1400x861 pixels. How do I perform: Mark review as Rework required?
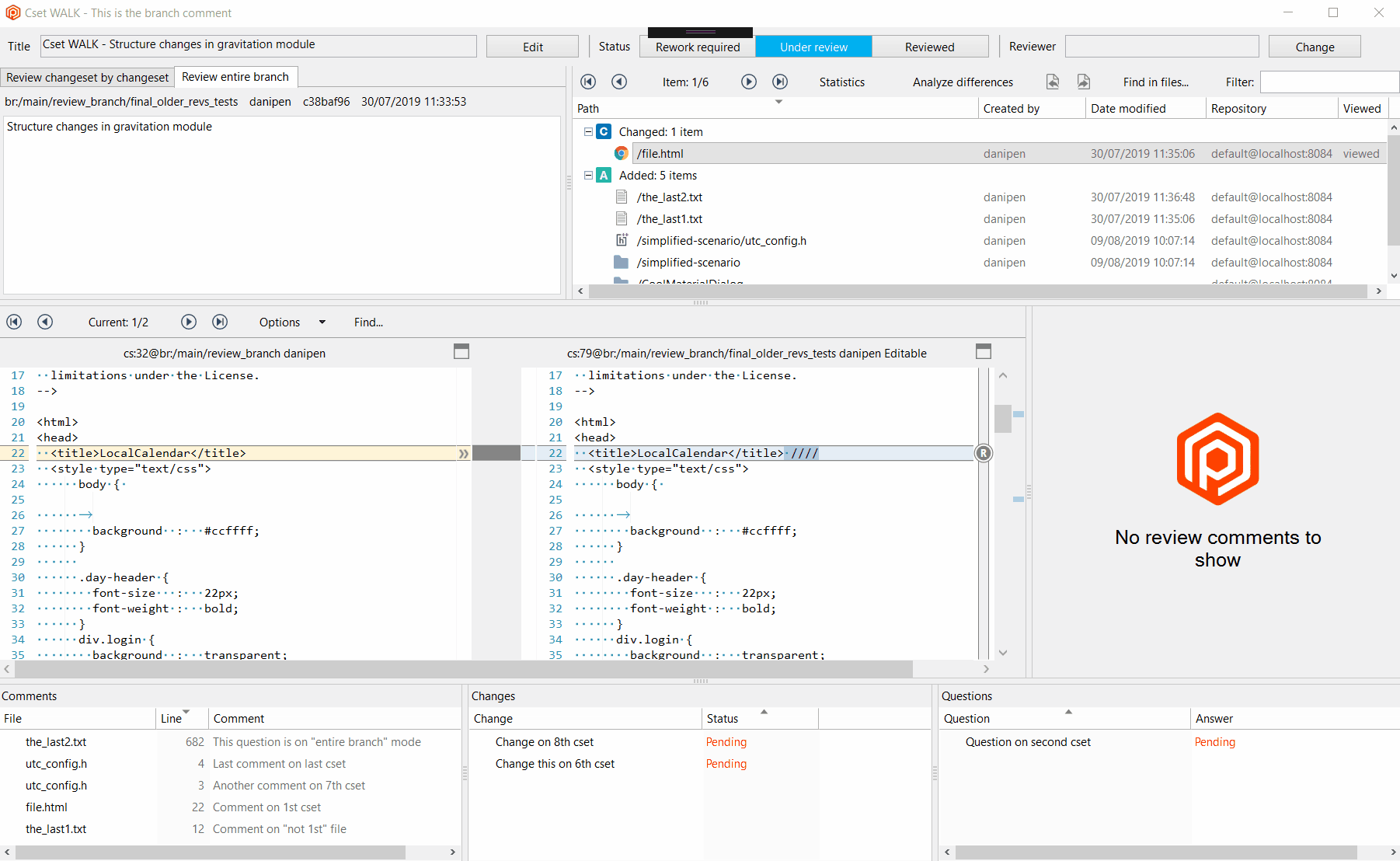[697, 47]
